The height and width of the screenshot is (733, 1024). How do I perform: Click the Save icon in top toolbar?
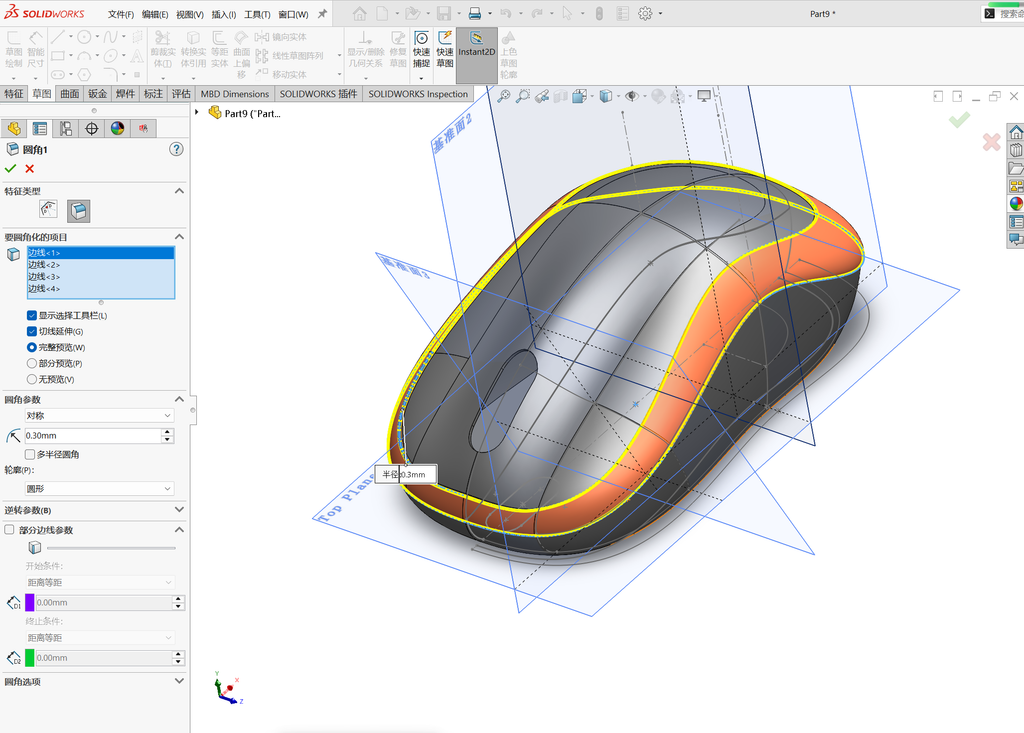(x=444, y=13)
